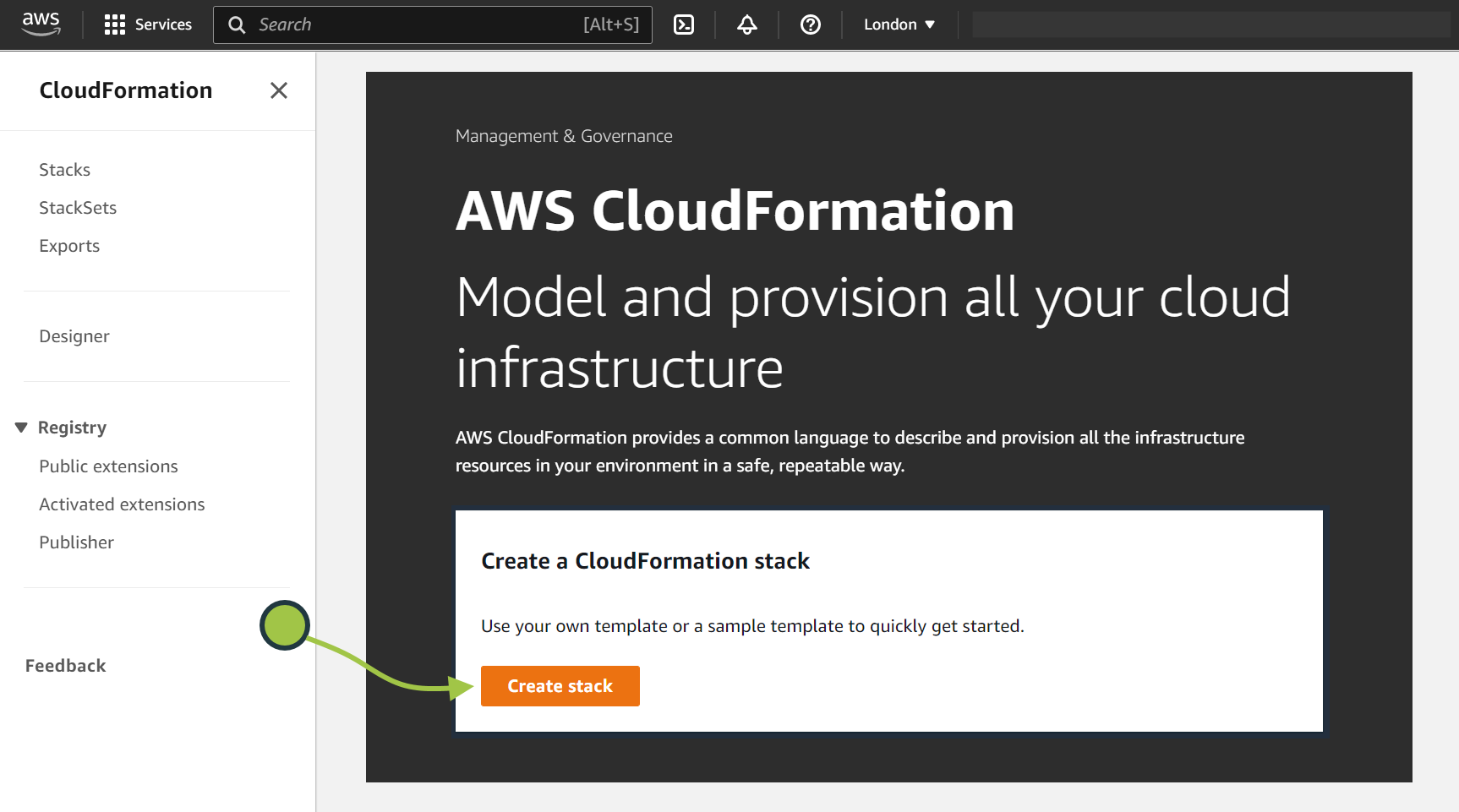Collapse the Registry section
Screen dimensions: 1459x812
[x=21, y=428]
